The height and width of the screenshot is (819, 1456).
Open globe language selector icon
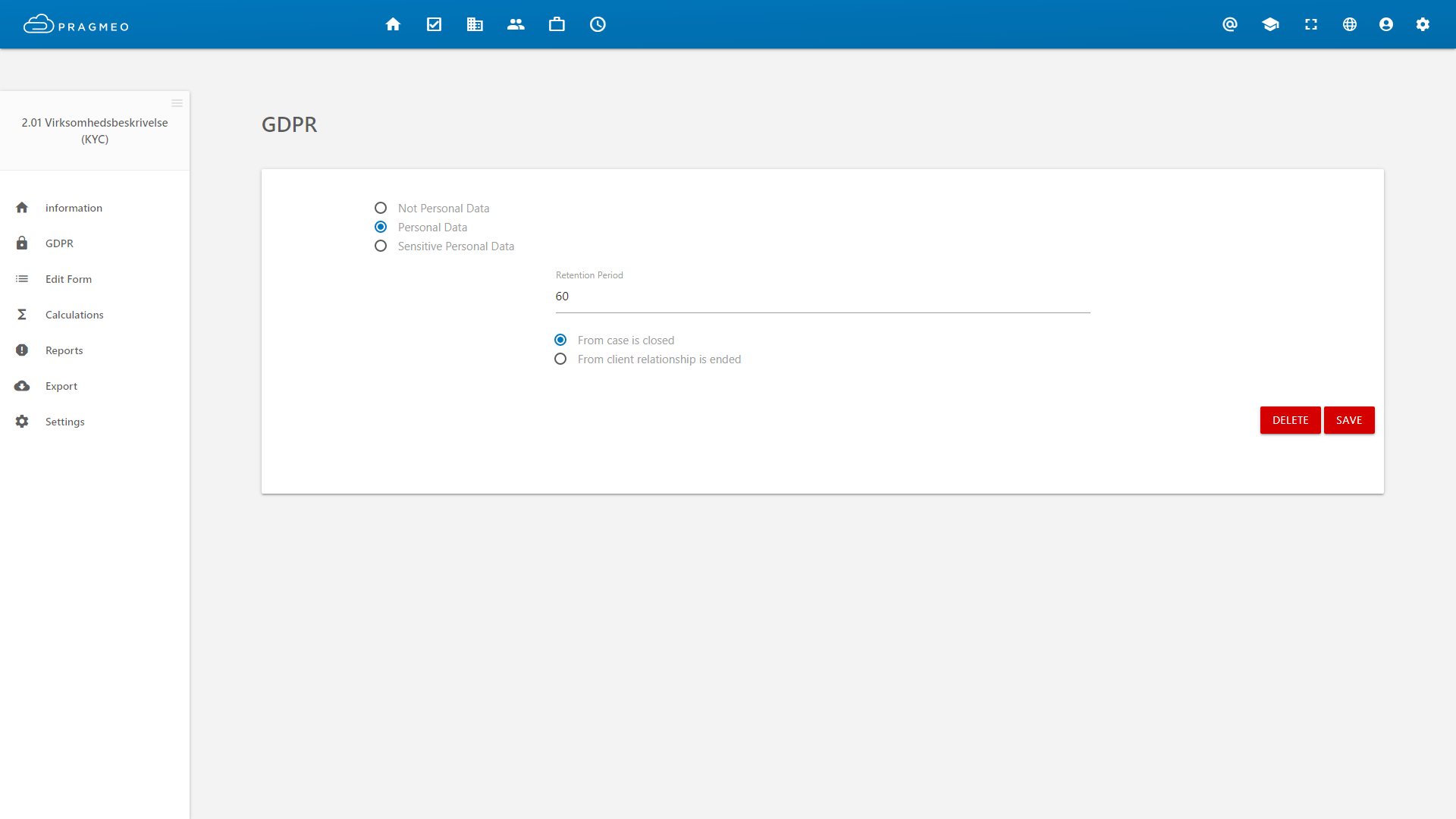click(x=1350, y=24)
